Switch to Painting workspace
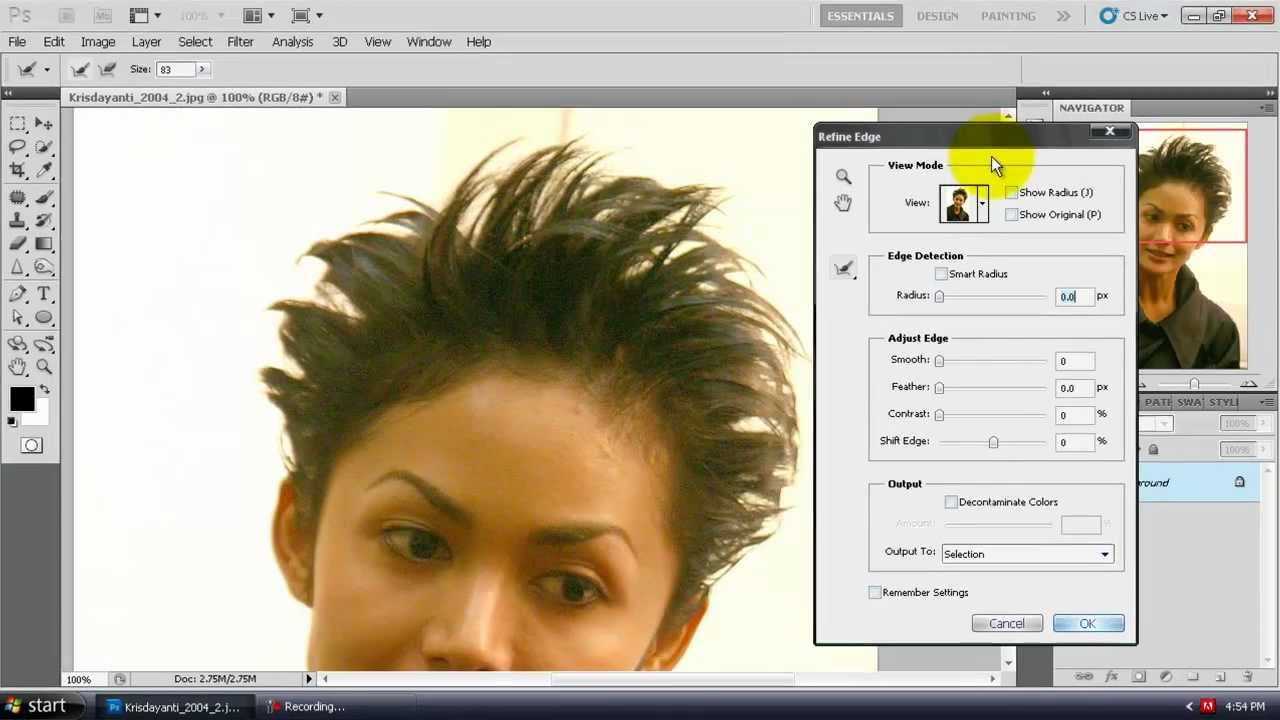1280x720 pixels. [1008, 16]
